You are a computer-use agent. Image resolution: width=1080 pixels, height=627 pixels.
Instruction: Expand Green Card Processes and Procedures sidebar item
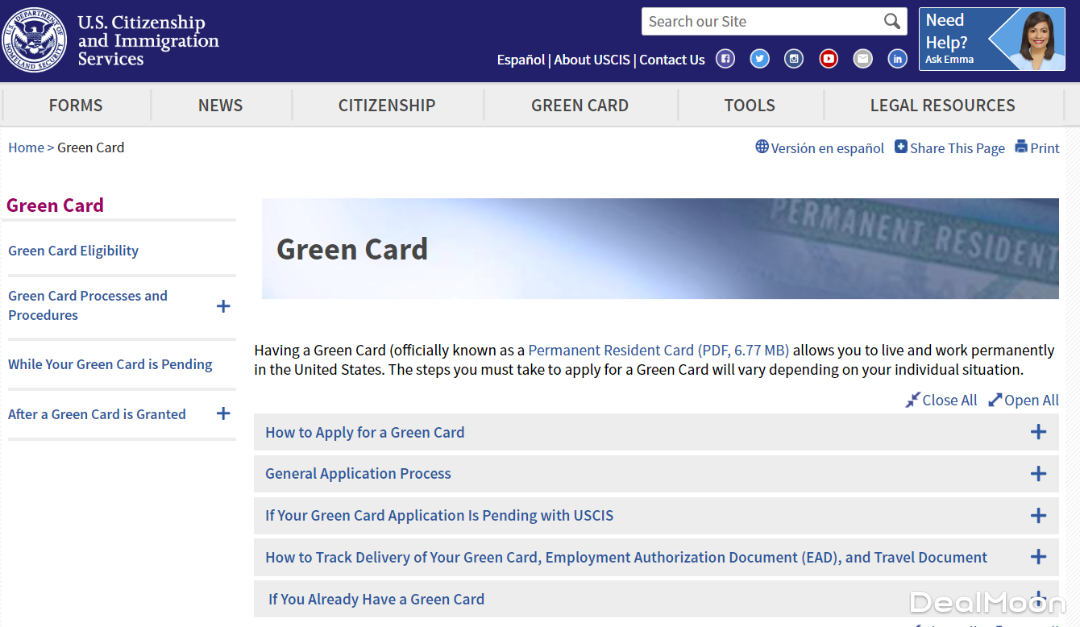point(223,306)
